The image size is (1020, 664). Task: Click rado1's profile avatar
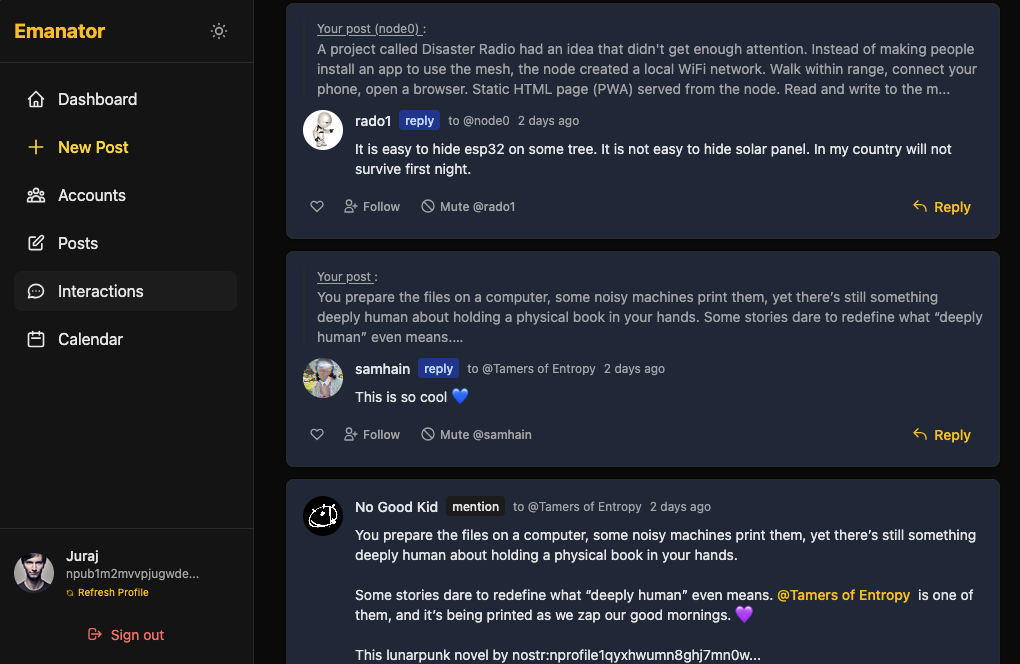point(323,130)
